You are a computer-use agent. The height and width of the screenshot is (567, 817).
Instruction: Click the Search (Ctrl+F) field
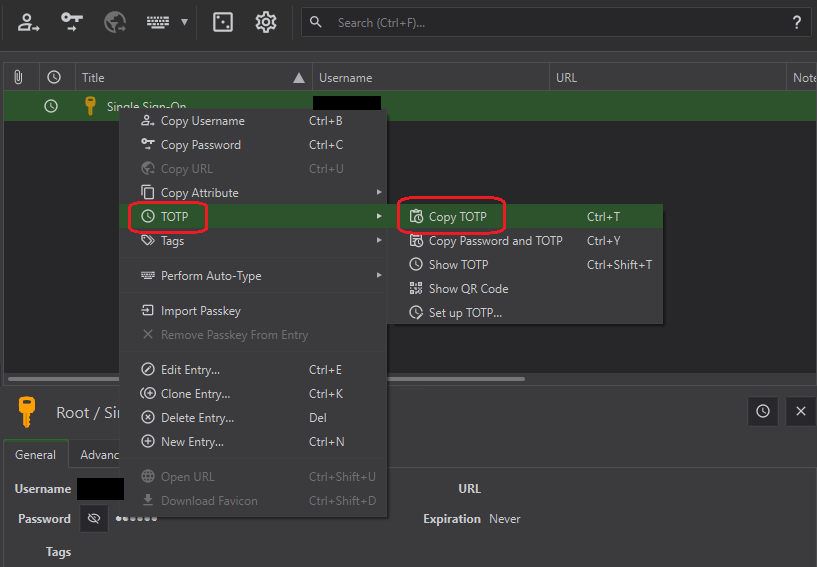point(556,22)
